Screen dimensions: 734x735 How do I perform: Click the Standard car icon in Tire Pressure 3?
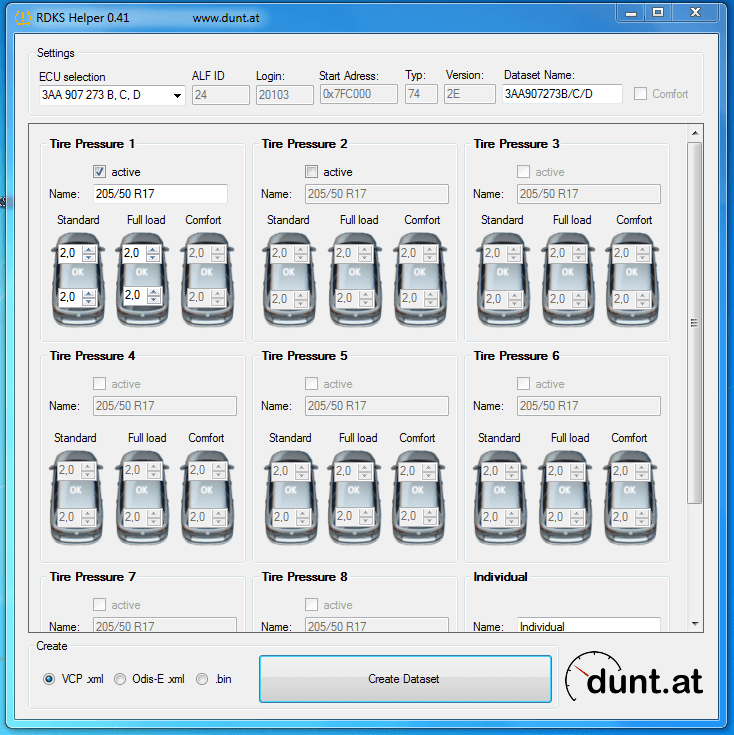coord(503,279)
